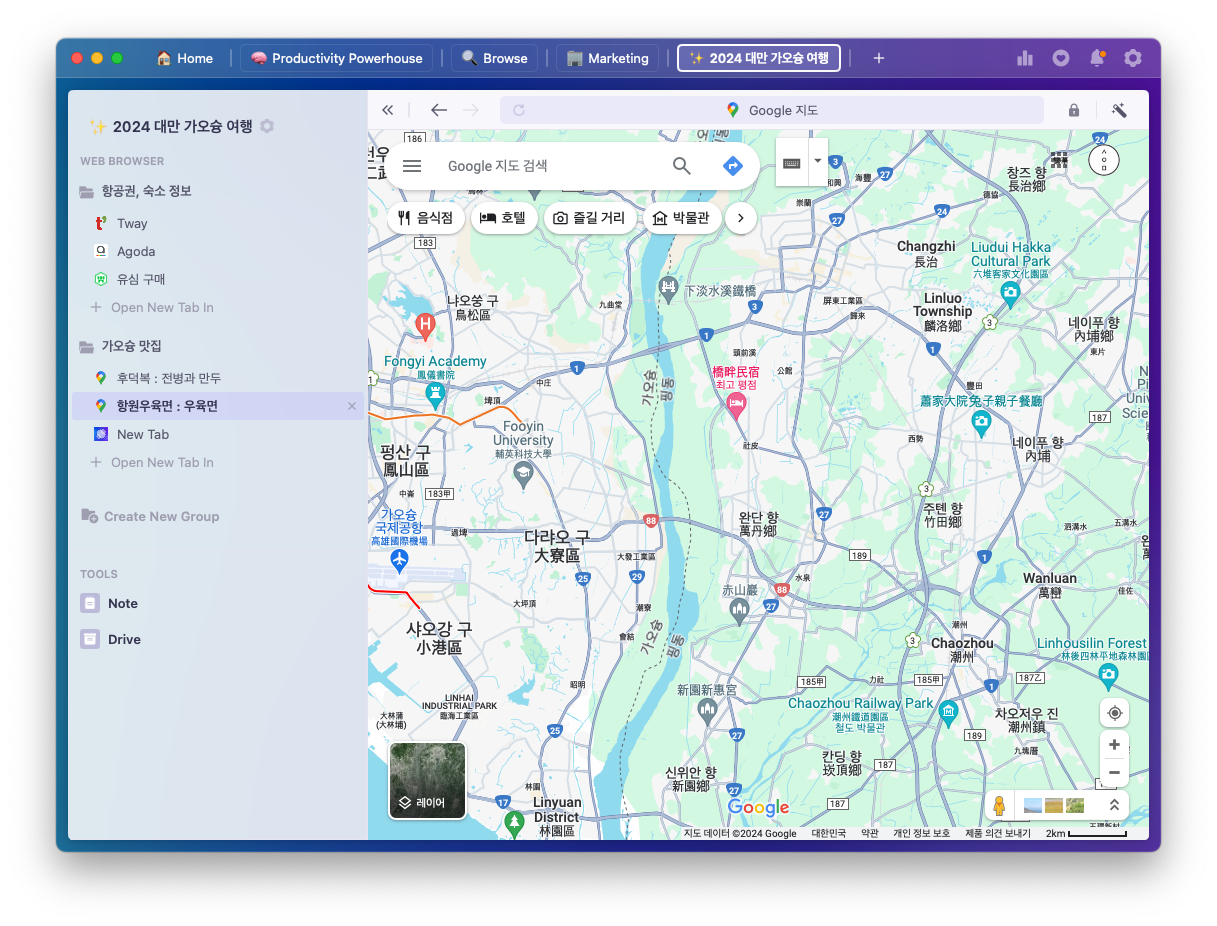Filter by 즐길 거리 chip

(590, 217)
